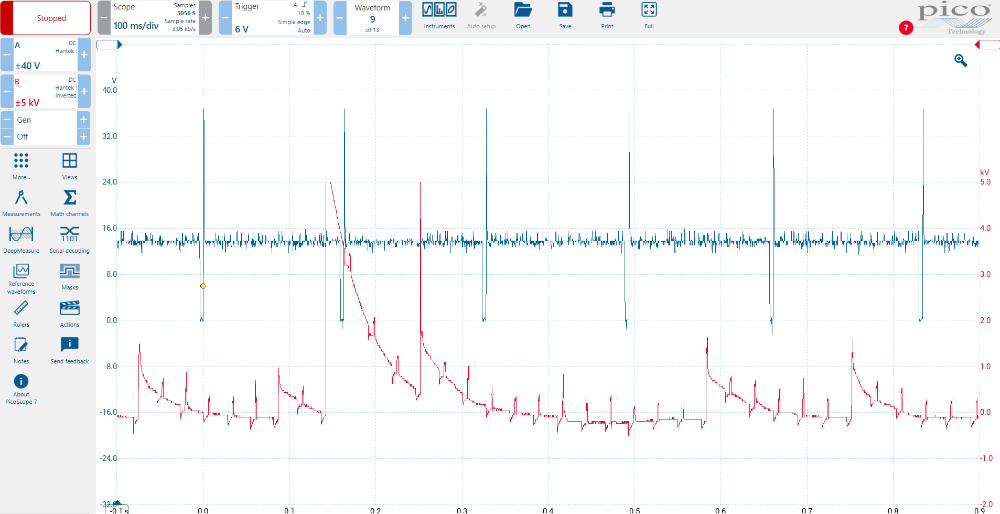Open Serial decoding

point(70,238)
